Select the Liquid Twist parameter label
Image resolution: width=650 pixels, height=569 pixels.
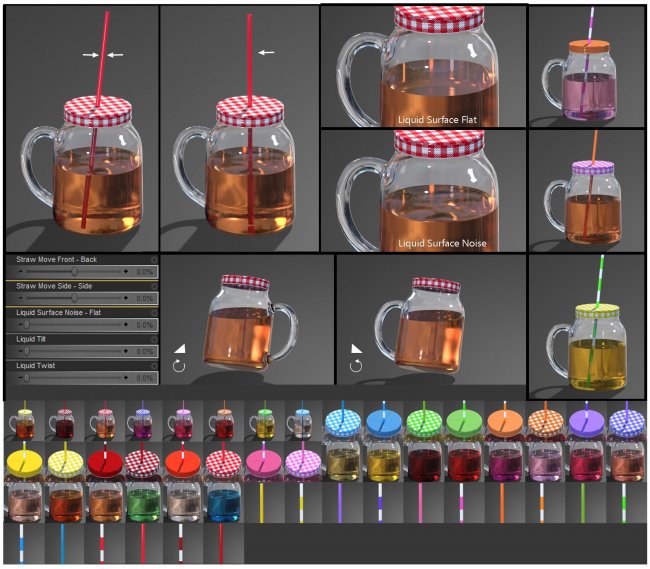click(x=37, y=366)
